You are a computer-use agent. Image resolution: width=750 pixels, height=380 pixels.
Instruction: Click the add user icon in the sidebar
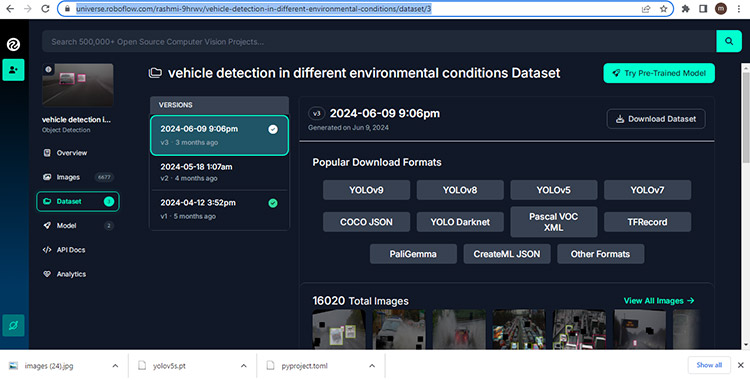[13, 70]
